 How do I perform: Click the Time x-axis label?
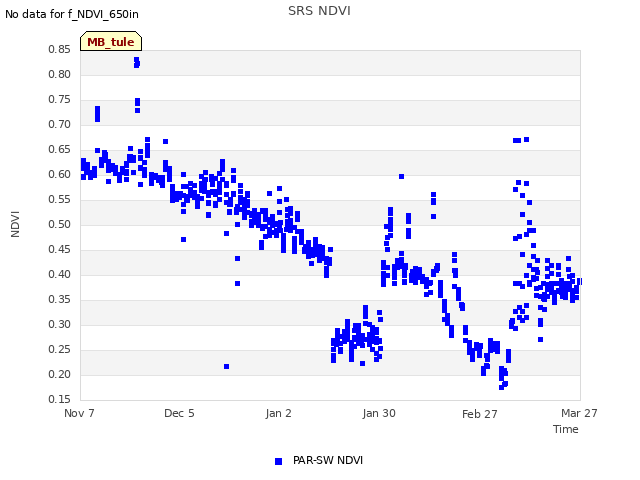pyautogui.click(x=565, y=429)
